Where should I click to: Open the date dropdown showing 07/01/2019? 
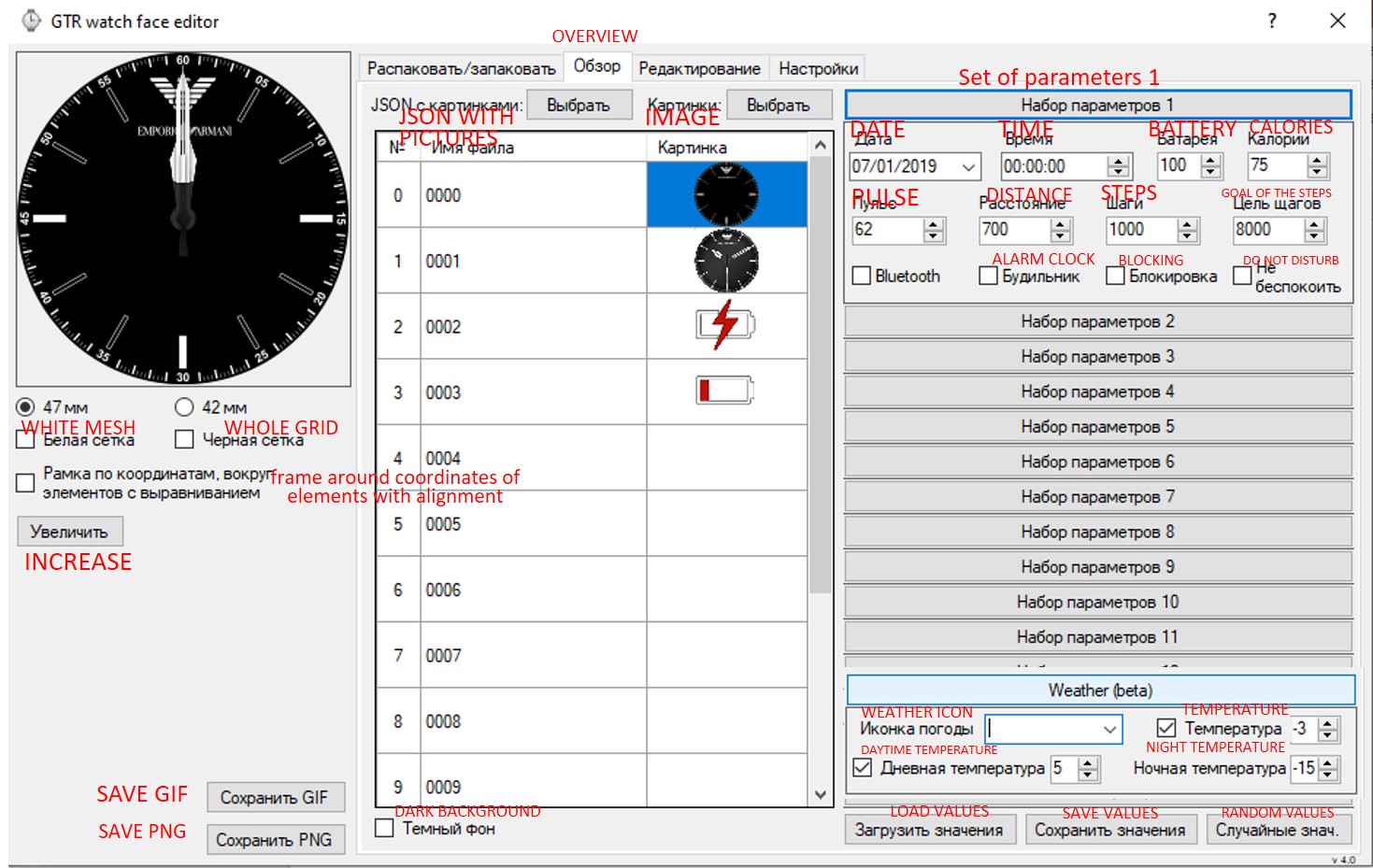pyautogui.click(x=968, y=167)
